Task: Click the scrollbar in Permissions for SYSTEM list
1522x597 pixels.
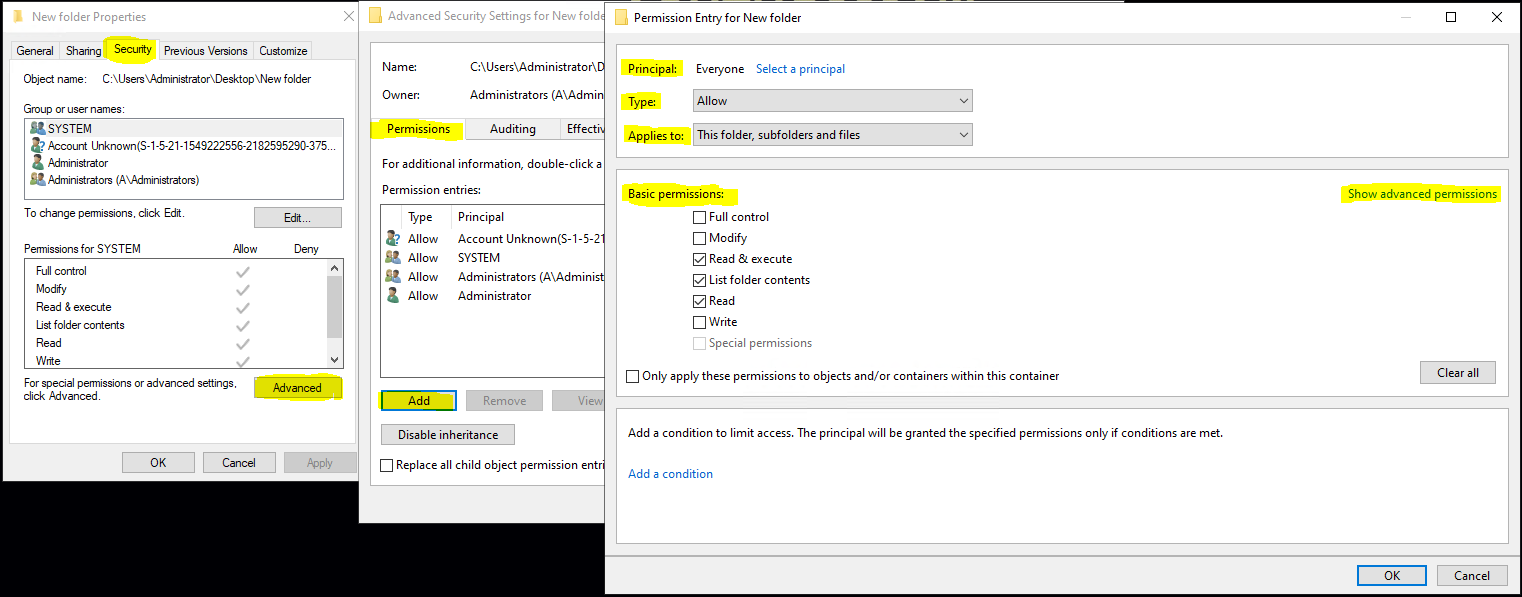Action: point(334,310)
